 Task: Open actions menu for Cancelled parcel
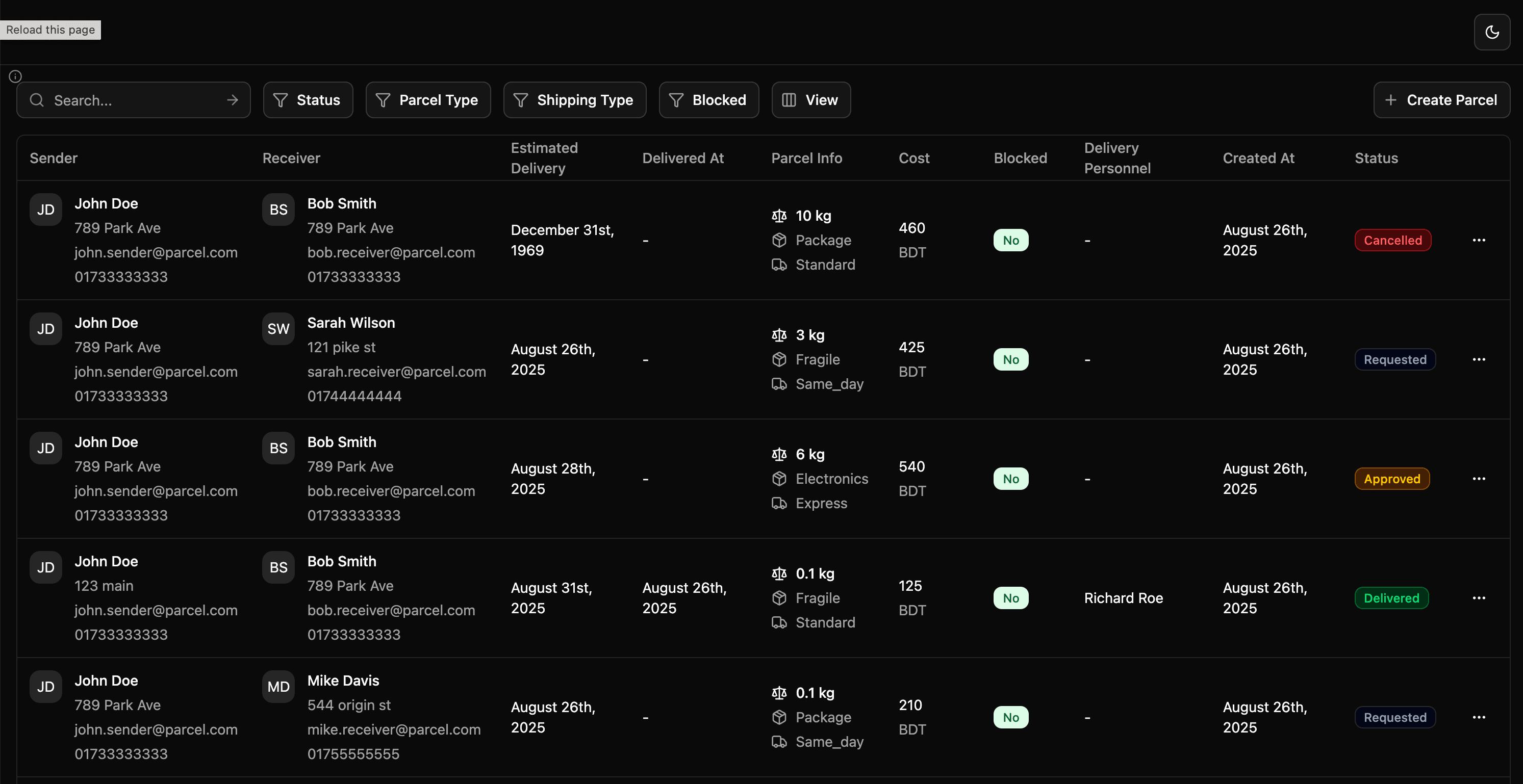tap(1478, 240)
